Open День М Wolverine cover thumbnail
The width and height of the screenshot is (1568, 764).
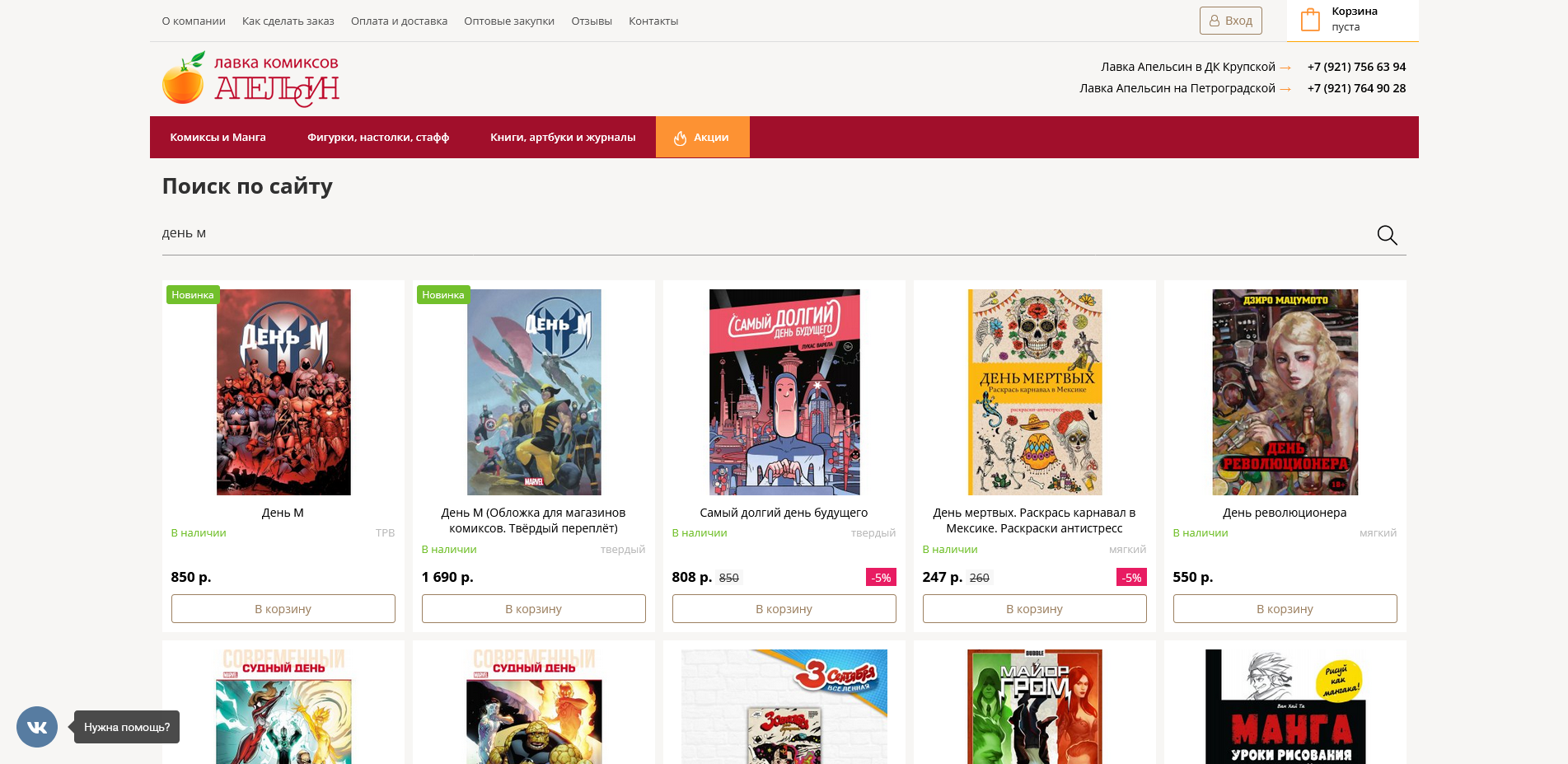[534, 392]
